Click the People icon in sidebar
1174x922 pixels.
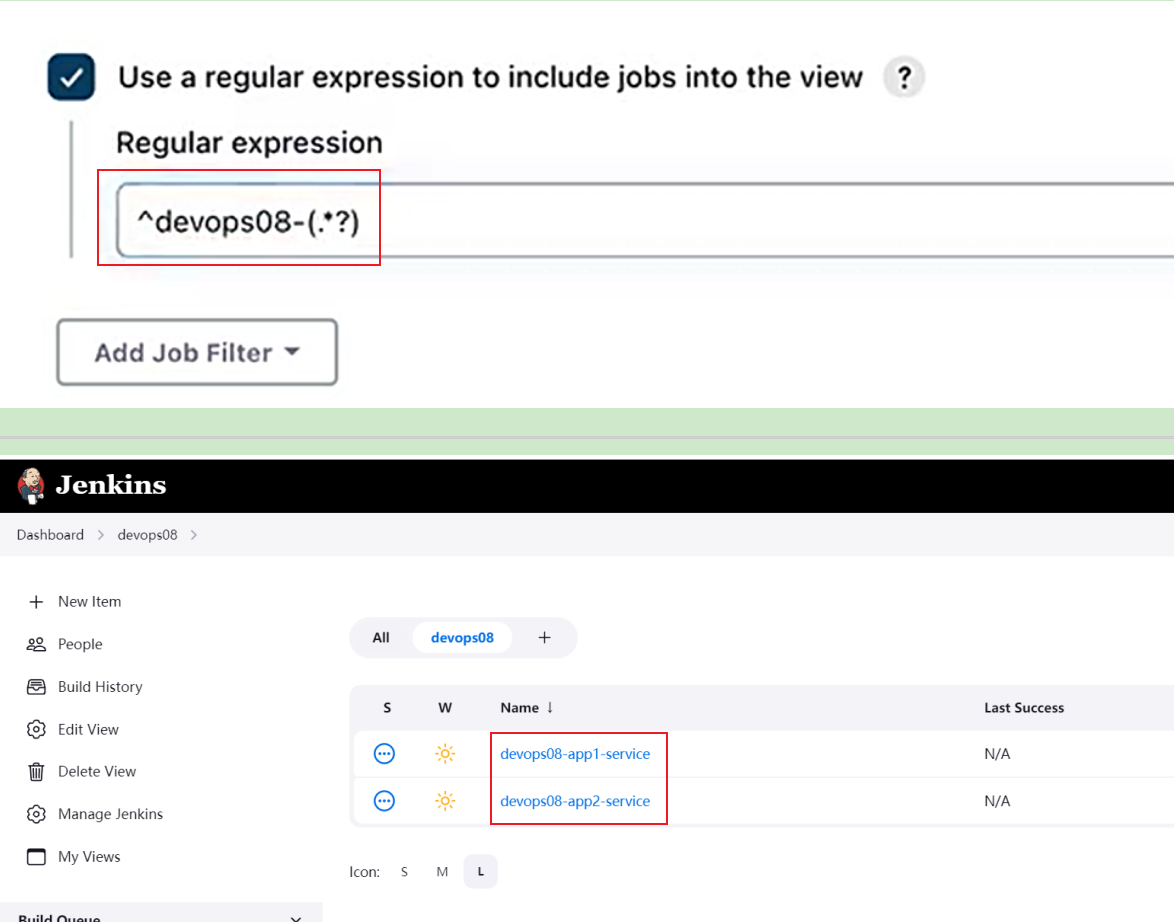(x=36, y=644)
